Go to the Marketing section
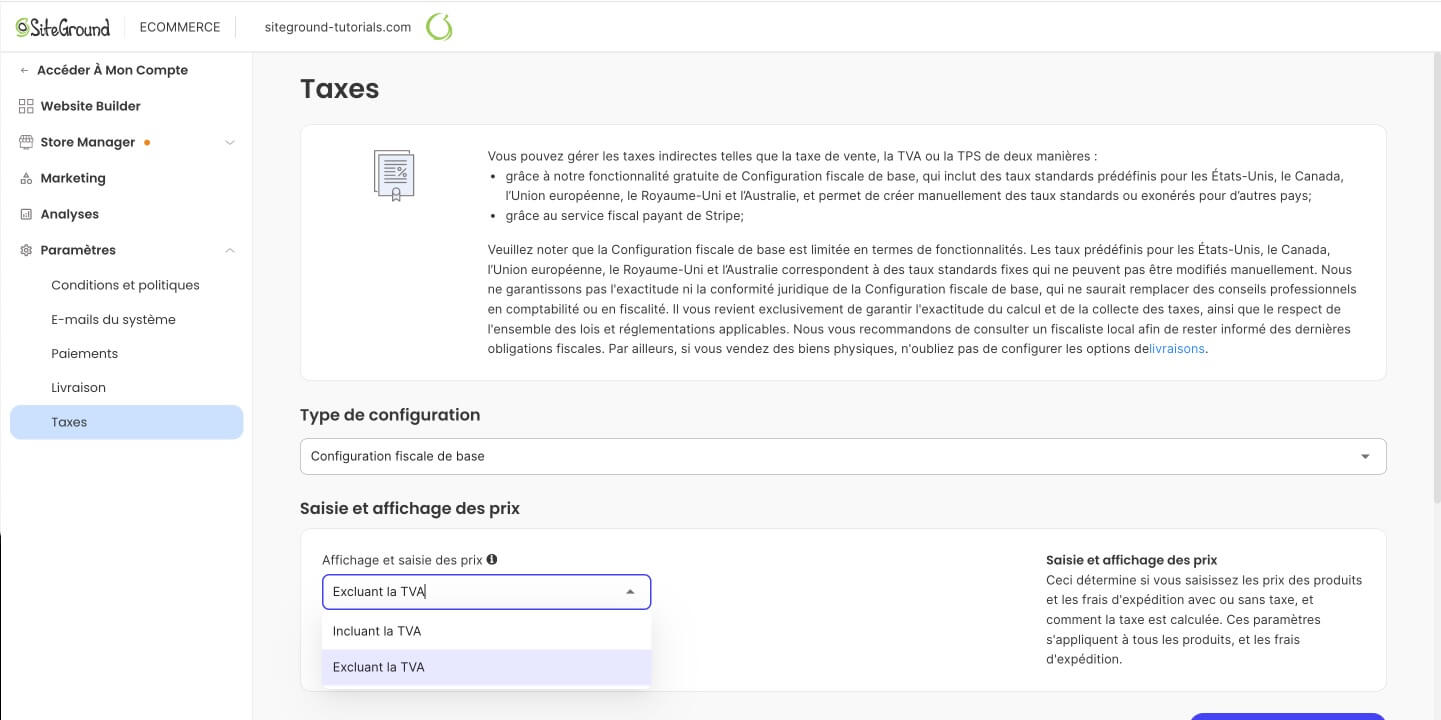 click(x=72, y=178)
